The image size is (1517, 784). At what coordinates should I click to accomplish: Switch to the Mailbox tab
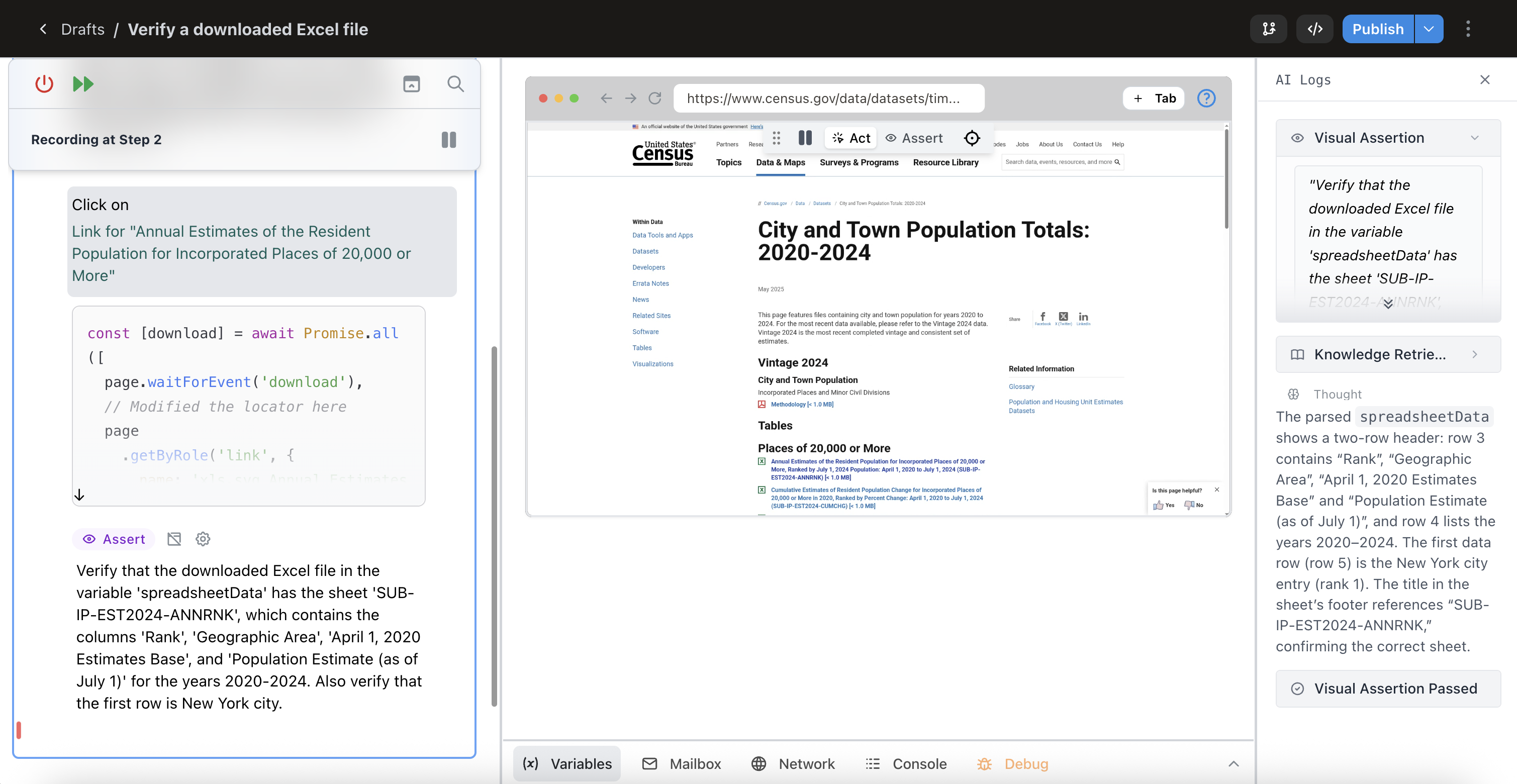pyautogui.click(x=682, y=763)
